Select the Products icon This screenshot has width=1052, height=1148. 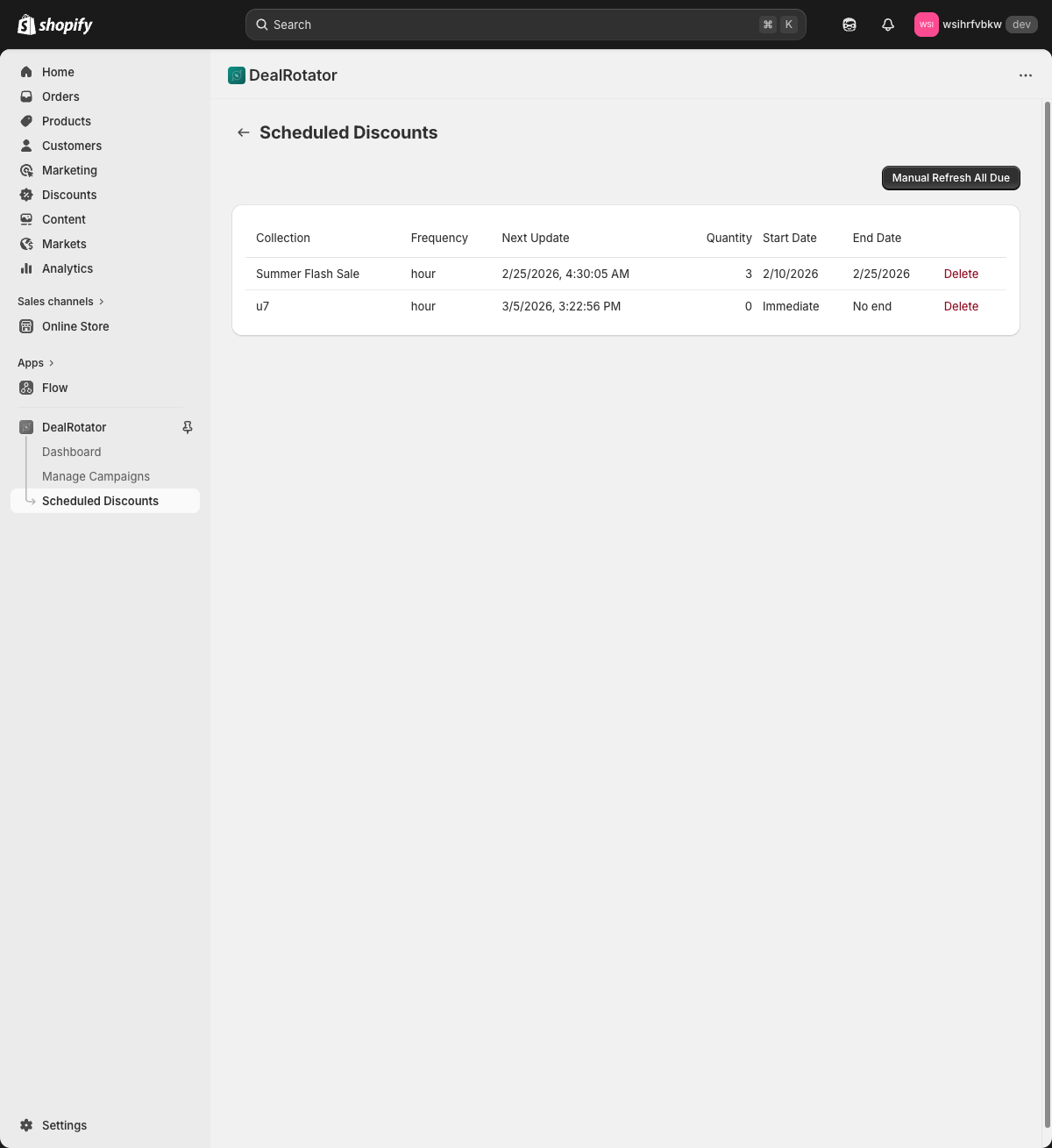pyautogui.click(x=26, y=121)
